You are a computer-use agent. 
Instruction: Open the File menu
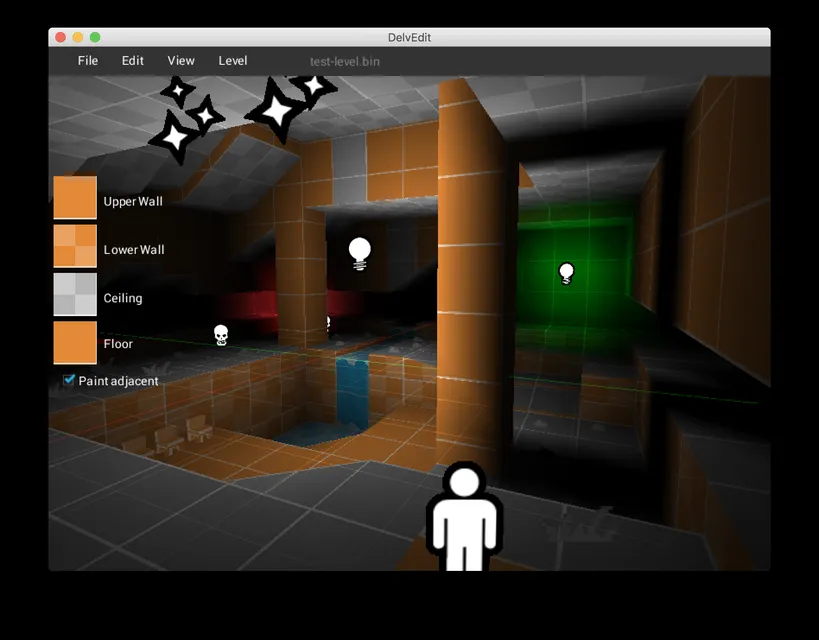[88, 61]
